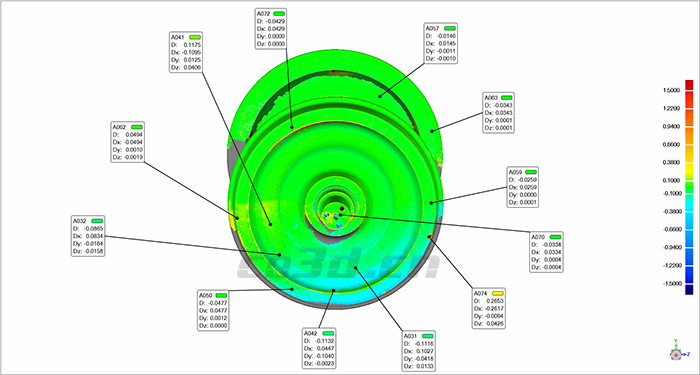The width and height of the screenshot is (700, 375).
Task: Click the A074 measurement point on rim
Action: click(x=429, y=236)
